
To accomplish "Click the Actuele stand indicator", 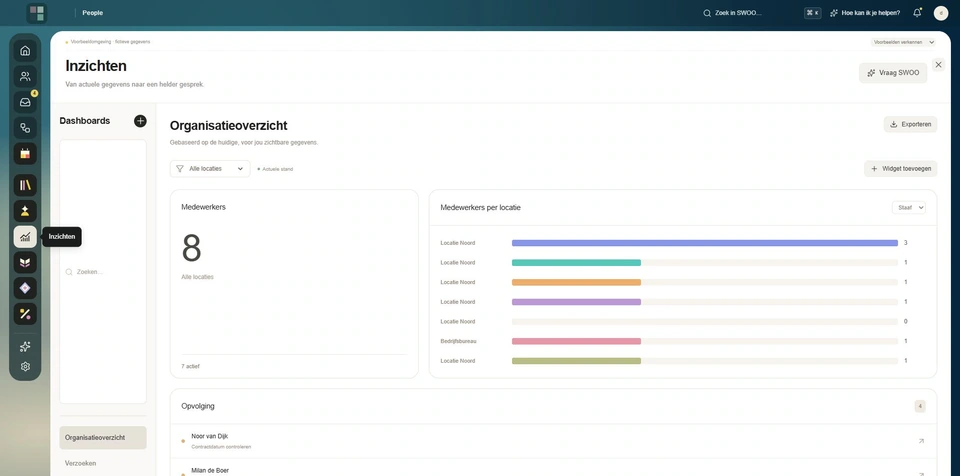I will (276, 169).
